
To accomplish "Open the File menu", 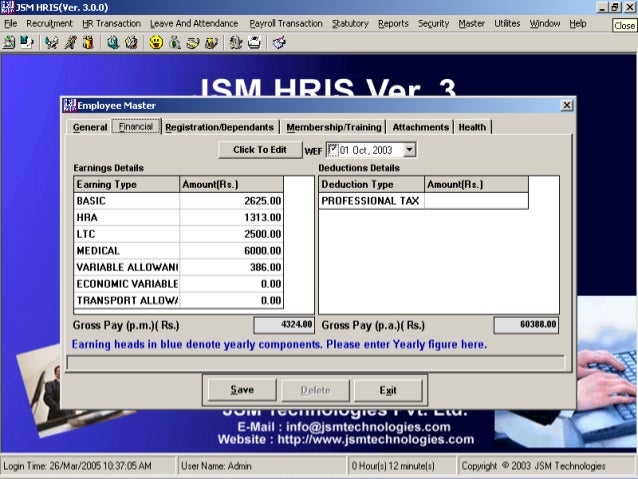I will [x=11, y=24].
